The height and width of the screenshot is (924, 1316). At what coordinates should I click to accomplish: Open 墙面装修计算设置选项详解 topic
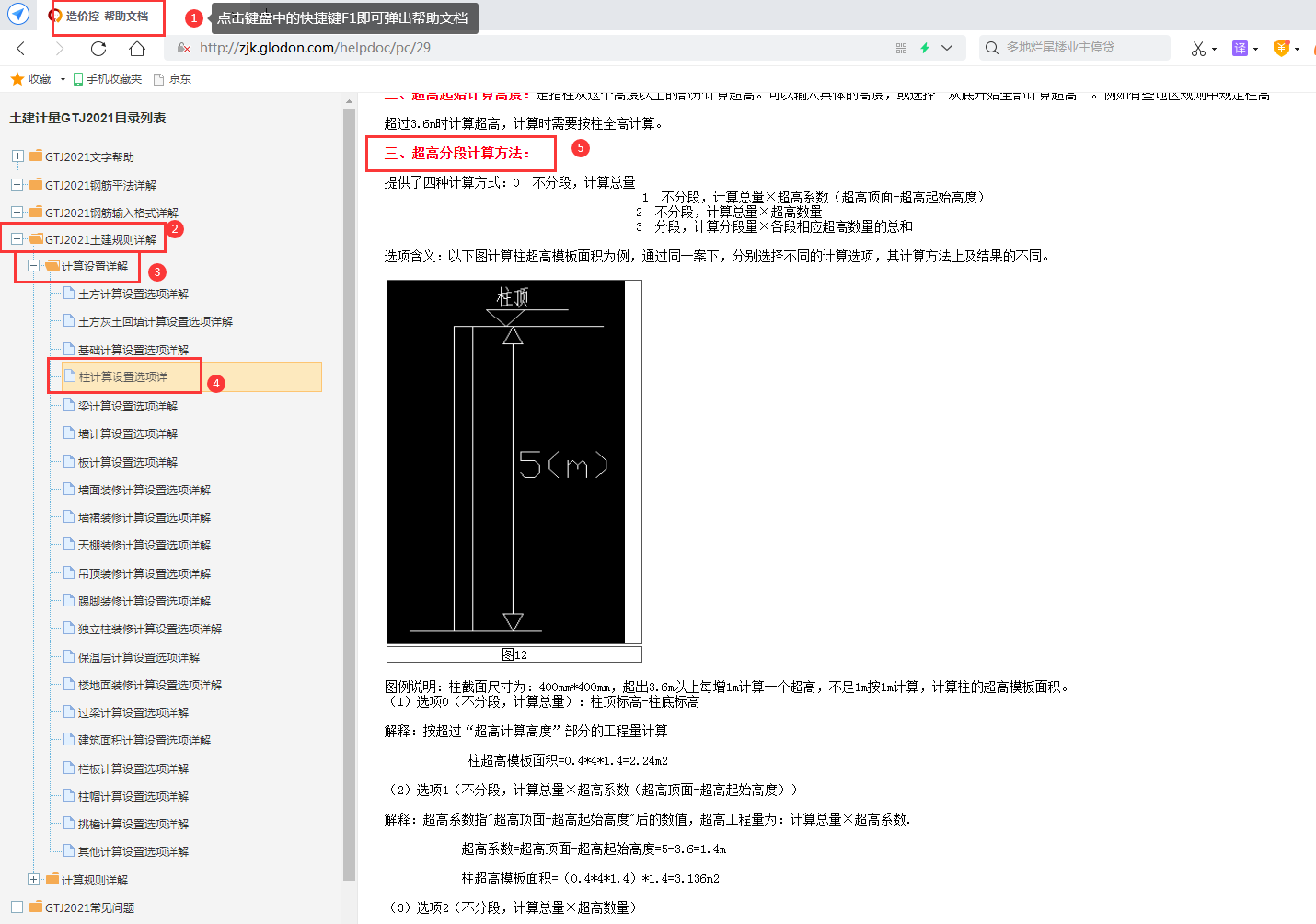click(x=144, y=490)
